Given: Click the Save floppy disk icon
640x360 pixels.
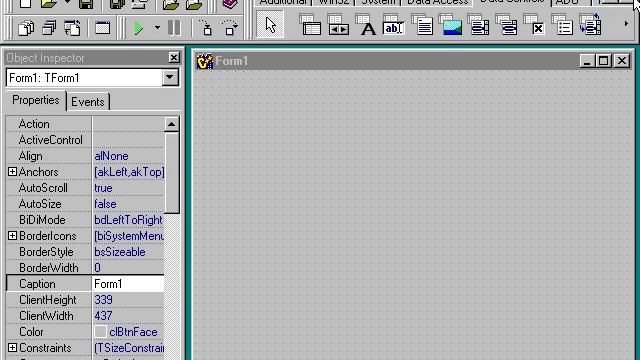Looking at the screenshot, I should point(86,4).
